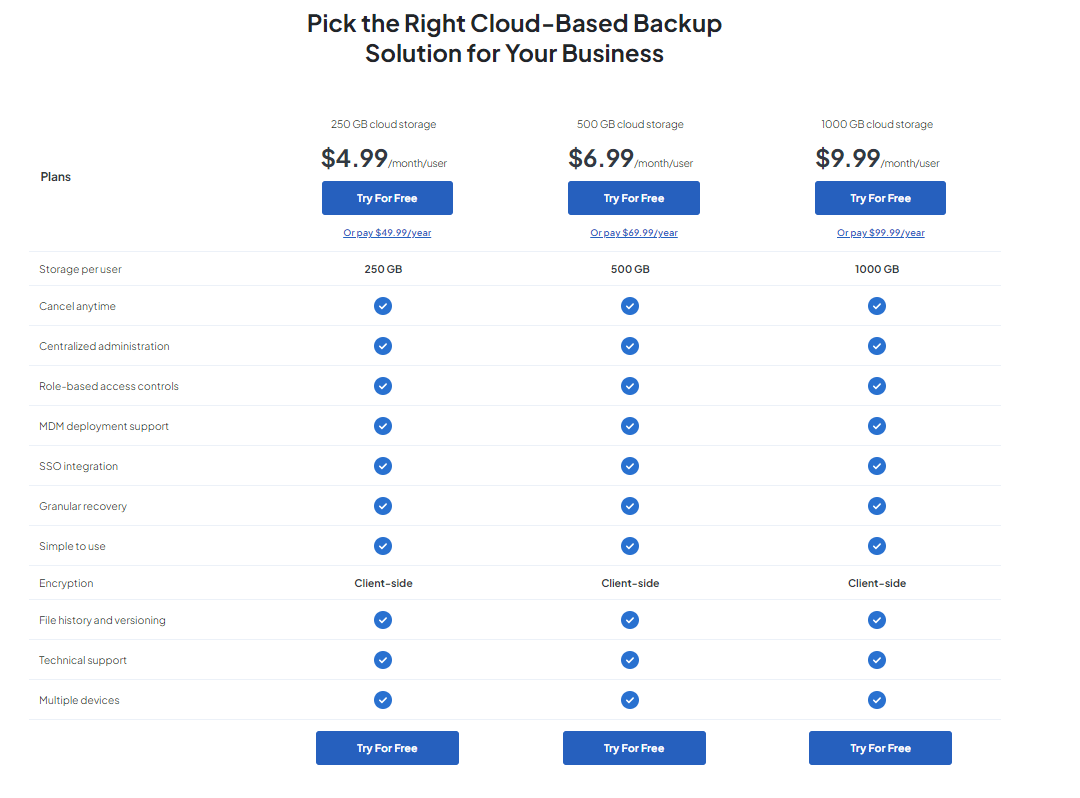This screenshot has height=798, width=1080.
Task: Open the $49.99 per year payment link
Action: 387,232
